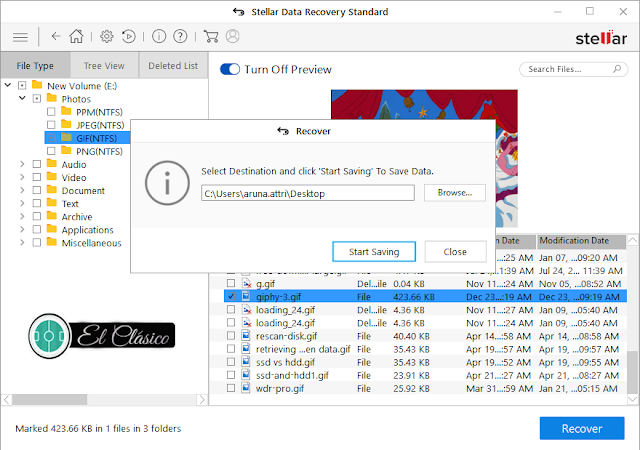Close the Recover dialog with Close button
Viewport: 640px width, 450px height.
tap(455, 252)
